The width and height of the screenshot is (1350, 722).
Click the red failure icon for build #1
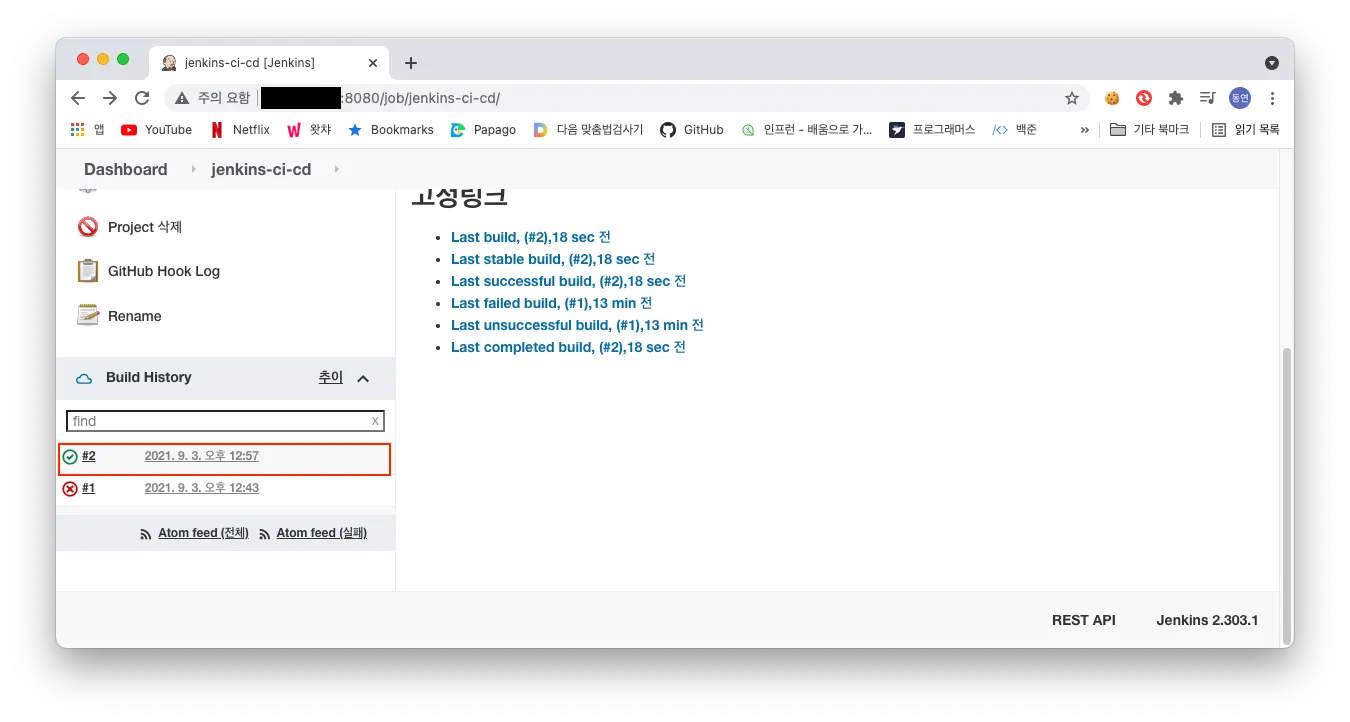70,489
